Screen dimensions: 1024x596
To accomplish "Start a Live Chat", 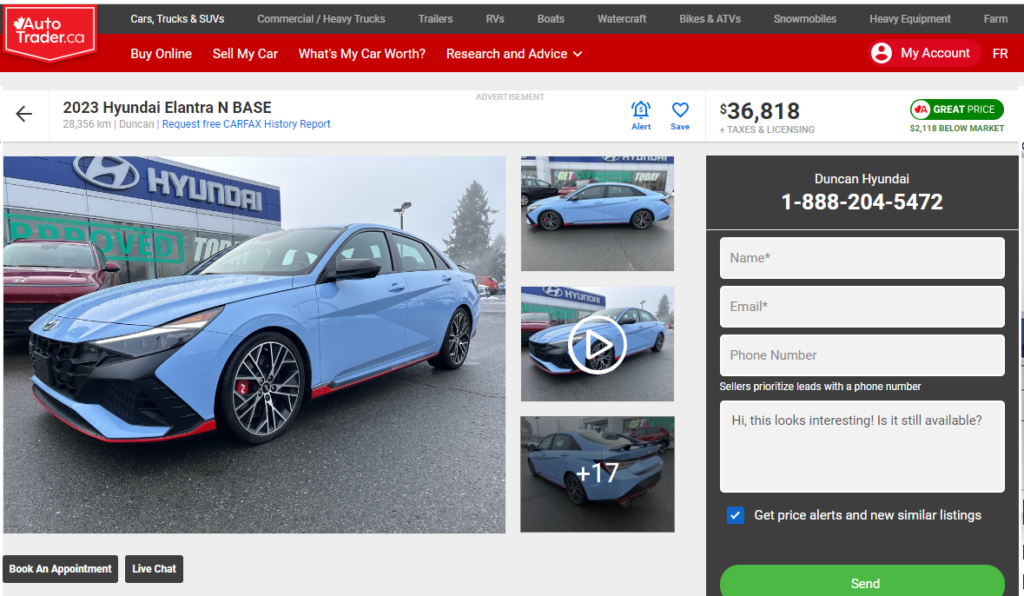I will [154, 569].
